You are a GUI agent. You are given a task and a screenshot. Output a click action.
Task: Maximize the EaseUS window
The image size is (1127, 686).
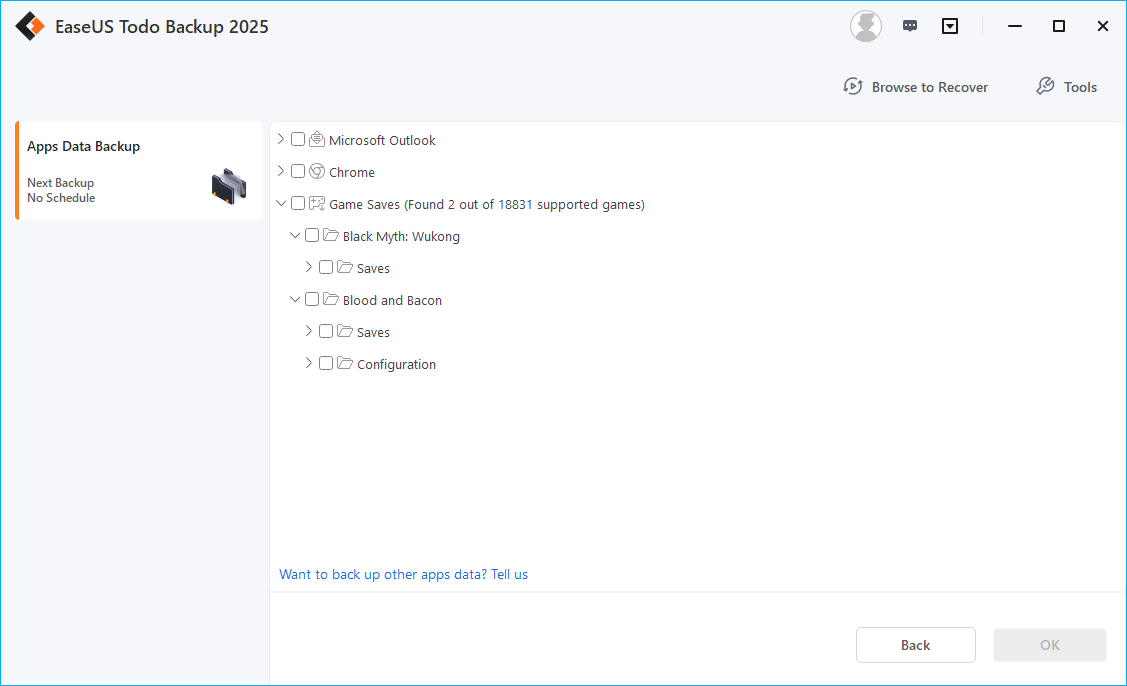[x=1059, y=26]
